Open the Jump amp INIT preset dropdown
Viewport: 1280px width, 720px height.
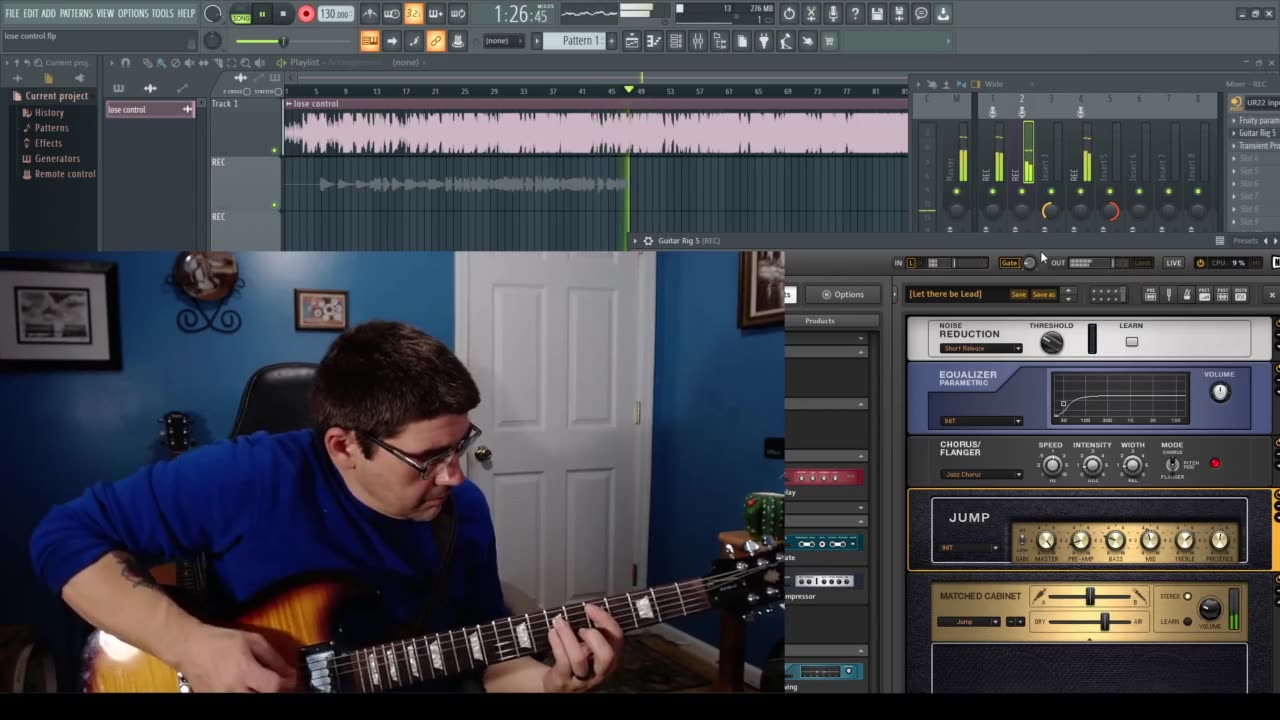[969, 548]
